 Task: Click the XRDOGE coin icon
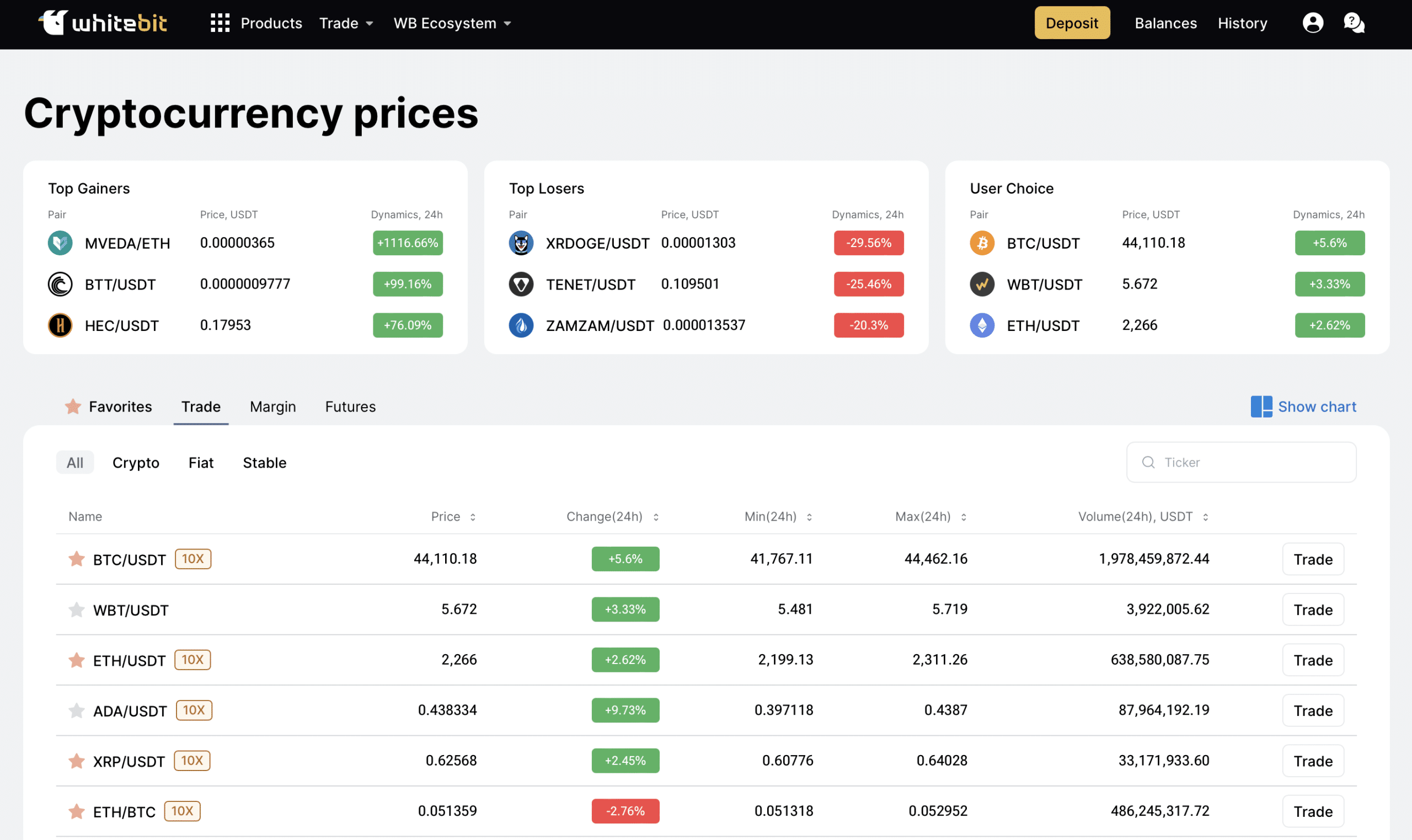pos(521,243)
